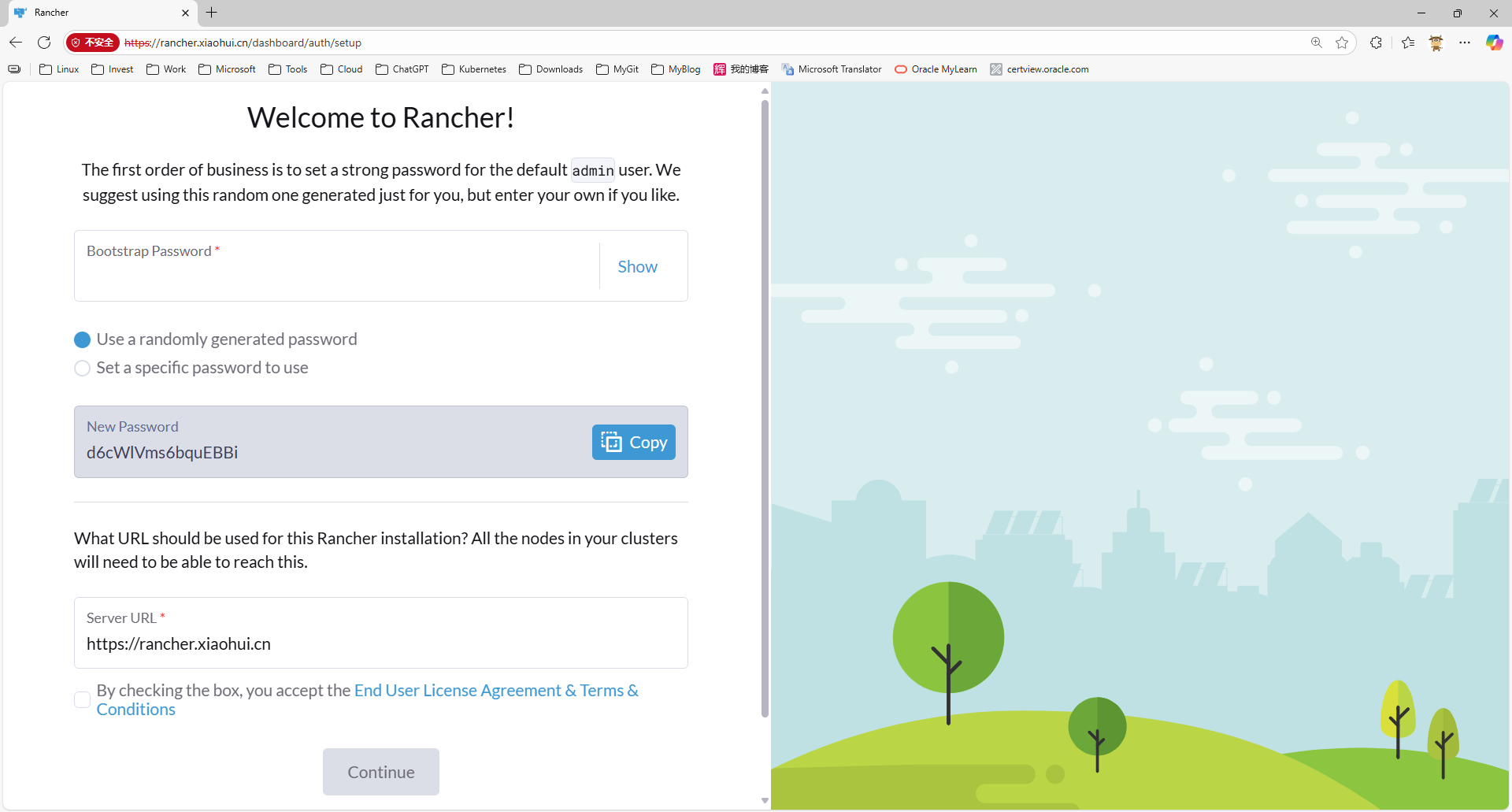Select 'Set a specific password to use'
This screenshot has width=1512, height=812.
[x=83, y=369]
